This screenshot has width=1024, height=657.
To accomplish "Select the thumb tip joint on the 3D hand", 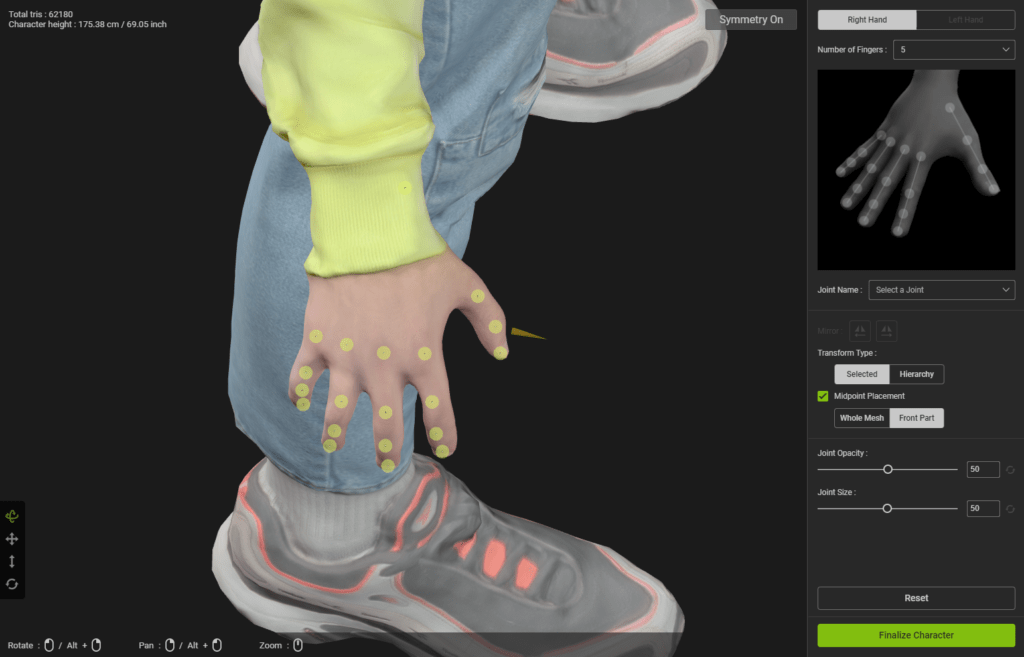I will click(x=500, y=353).
